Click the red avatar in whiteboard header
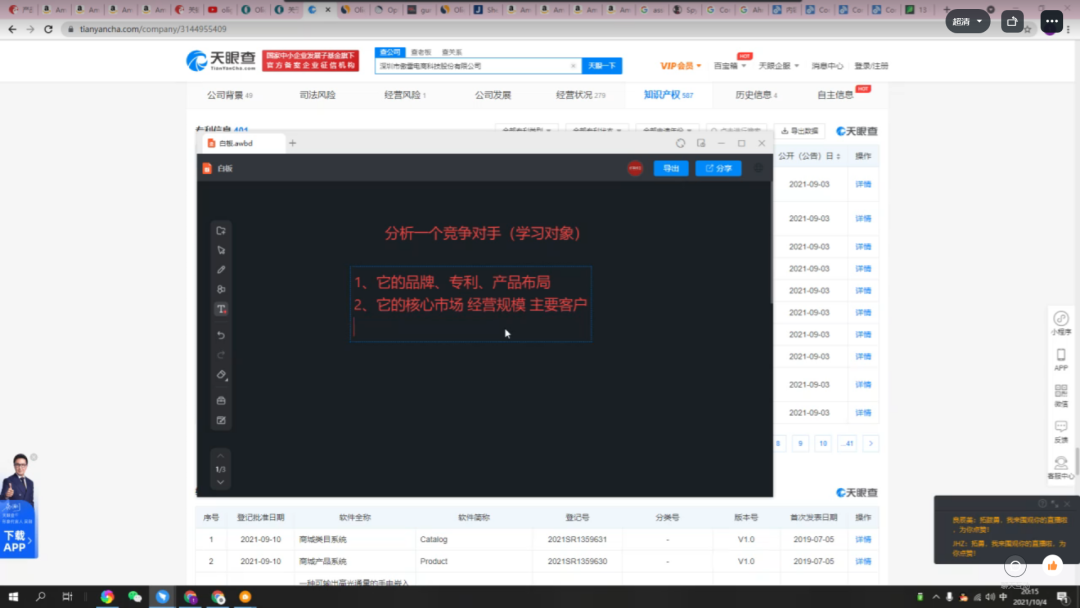 [x=635, y=168]
